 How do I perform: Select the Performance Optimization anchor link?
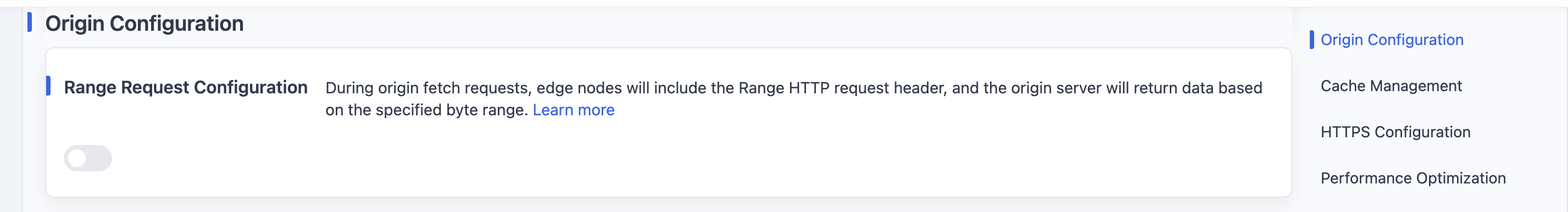(x=1413, y=178)
